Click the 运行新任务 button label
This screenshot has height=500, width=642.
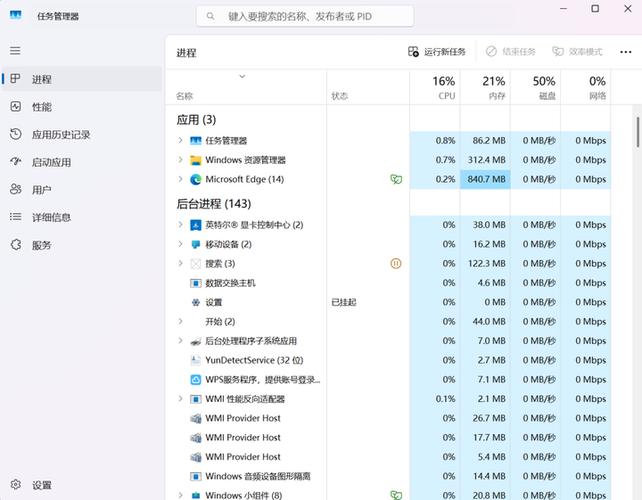pos(445,52)
